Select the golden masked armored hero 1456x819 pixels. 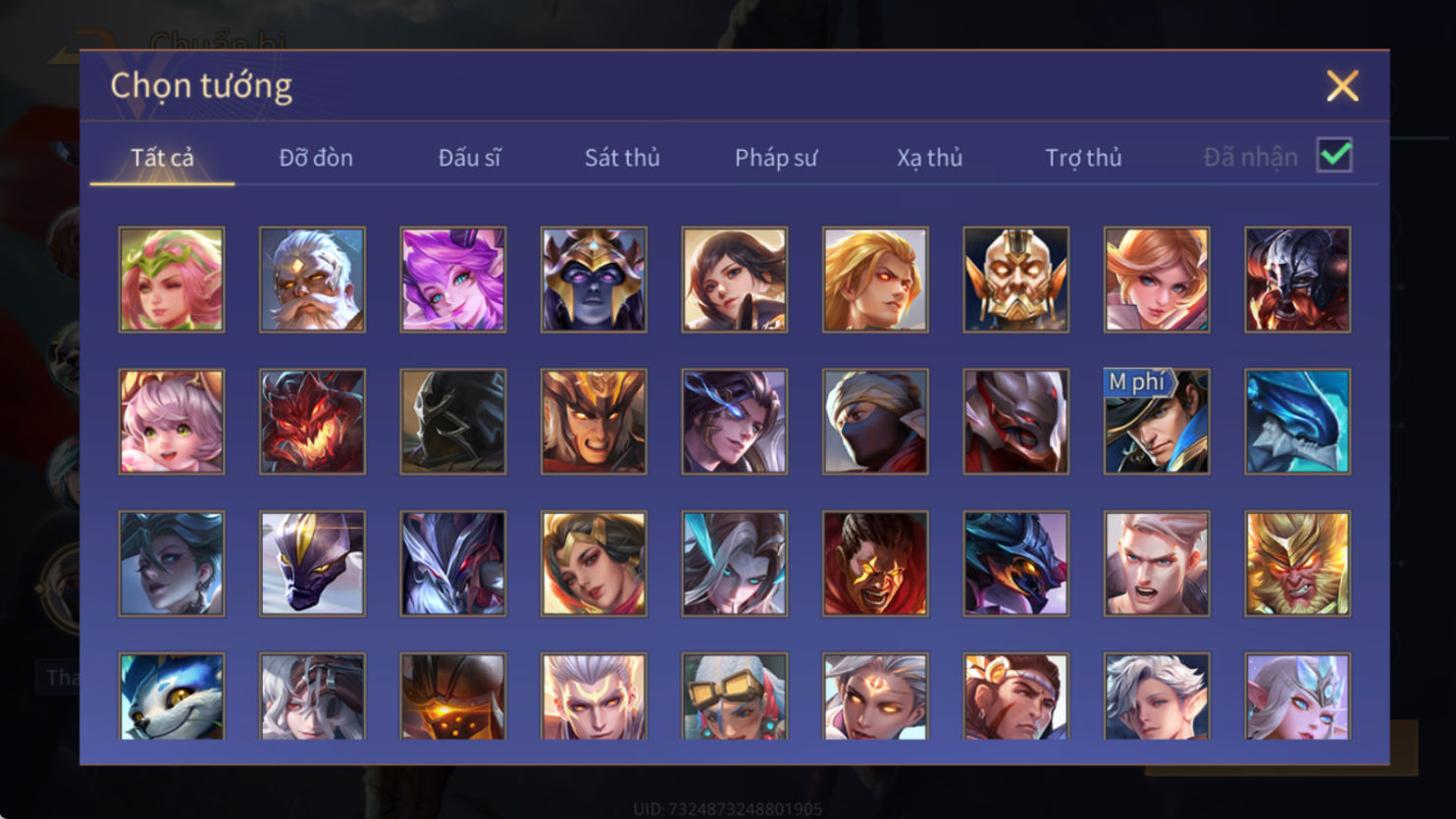pyautogui.click(x=1015, y=280)
